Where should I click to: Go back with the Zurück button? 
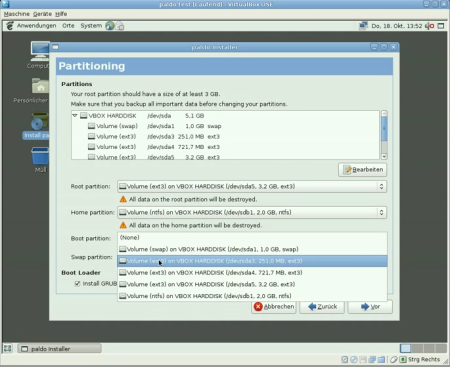click(x=322, y=307)
